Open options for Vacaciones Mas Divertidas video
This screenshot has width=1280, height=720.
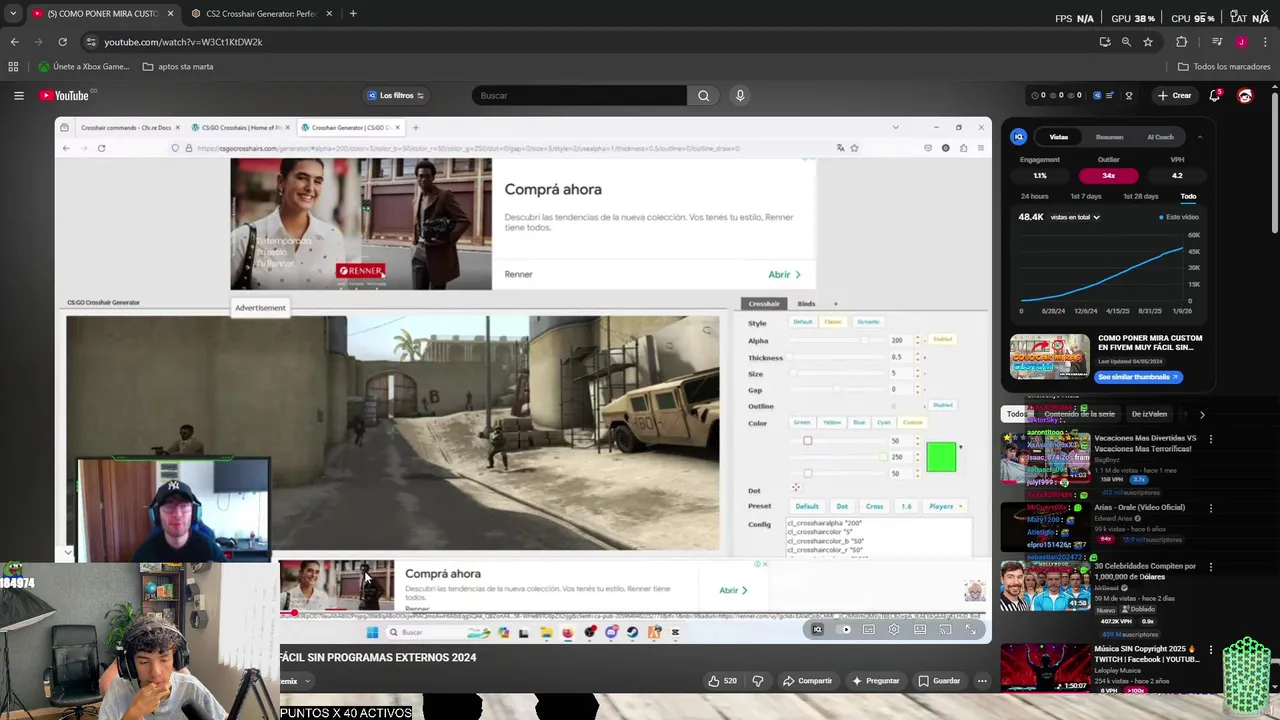click(1211, 439)
